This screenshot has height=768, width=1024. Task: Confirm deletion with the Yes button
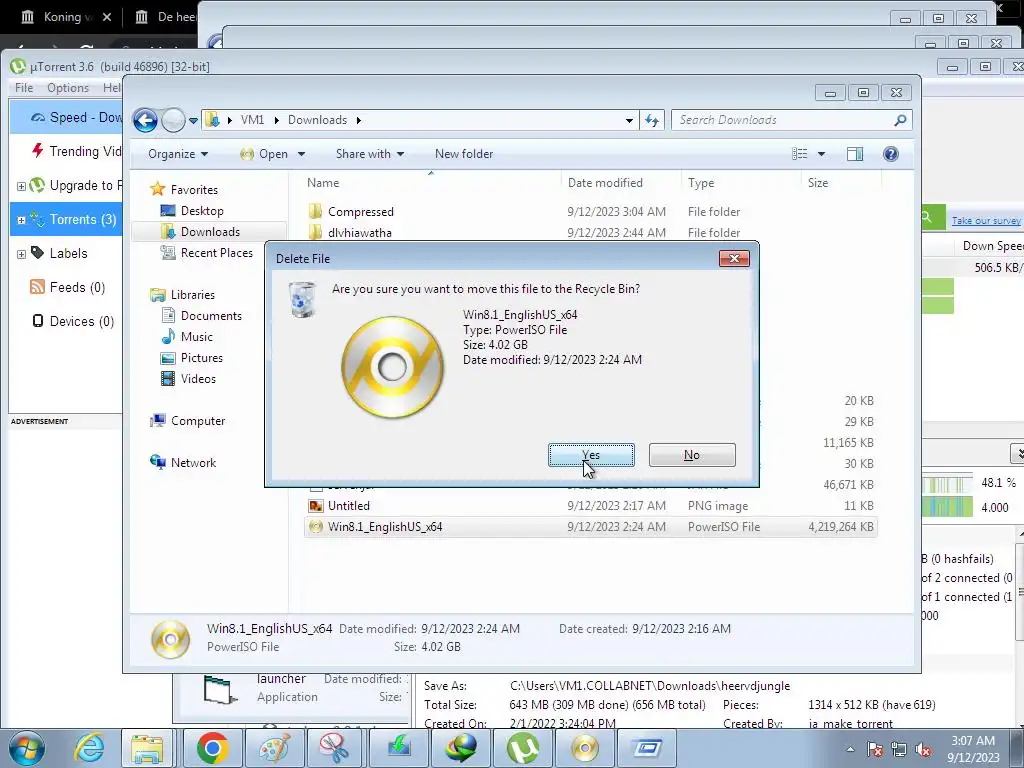(591, 455)
